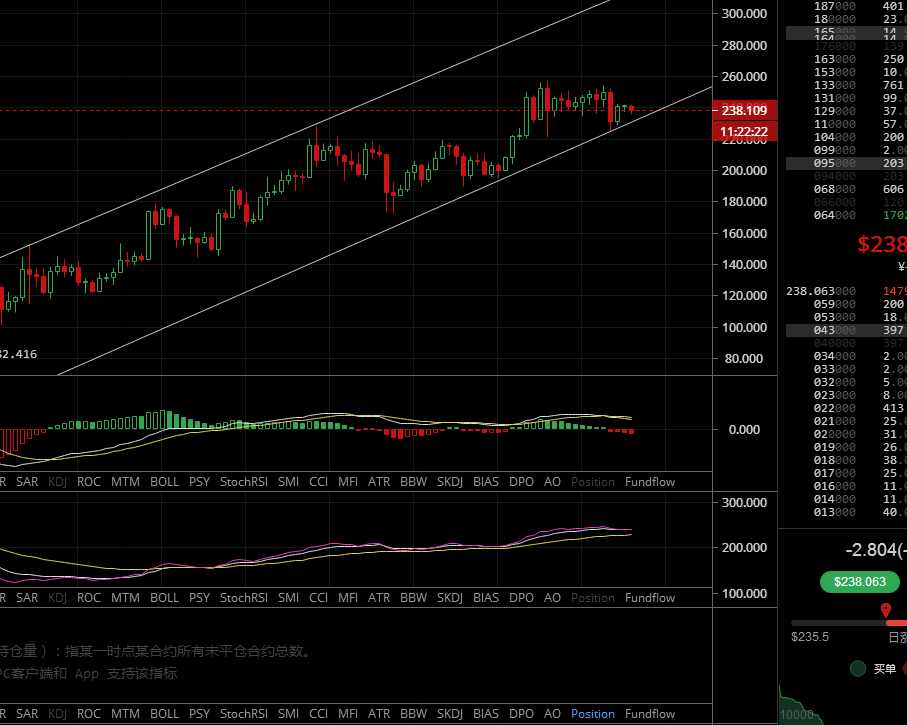Screen dimensions: 907x725
Task: Click the red 11:22:22 countdown label
Action: (x=743, y=131)
